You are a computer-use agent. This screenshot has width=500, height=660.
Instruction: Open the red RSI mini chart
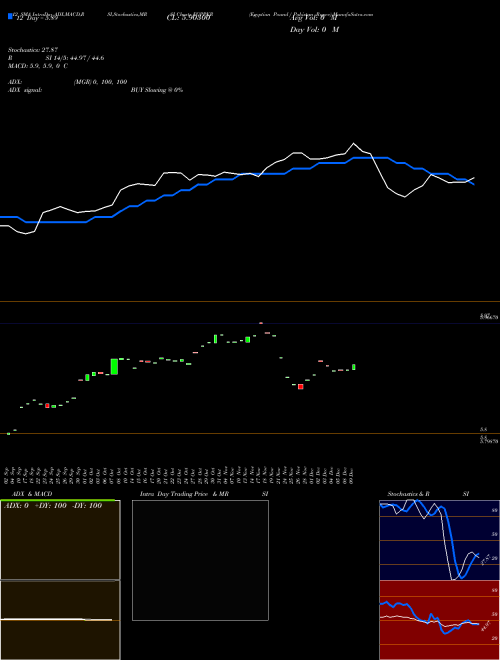tap(439, 620)
